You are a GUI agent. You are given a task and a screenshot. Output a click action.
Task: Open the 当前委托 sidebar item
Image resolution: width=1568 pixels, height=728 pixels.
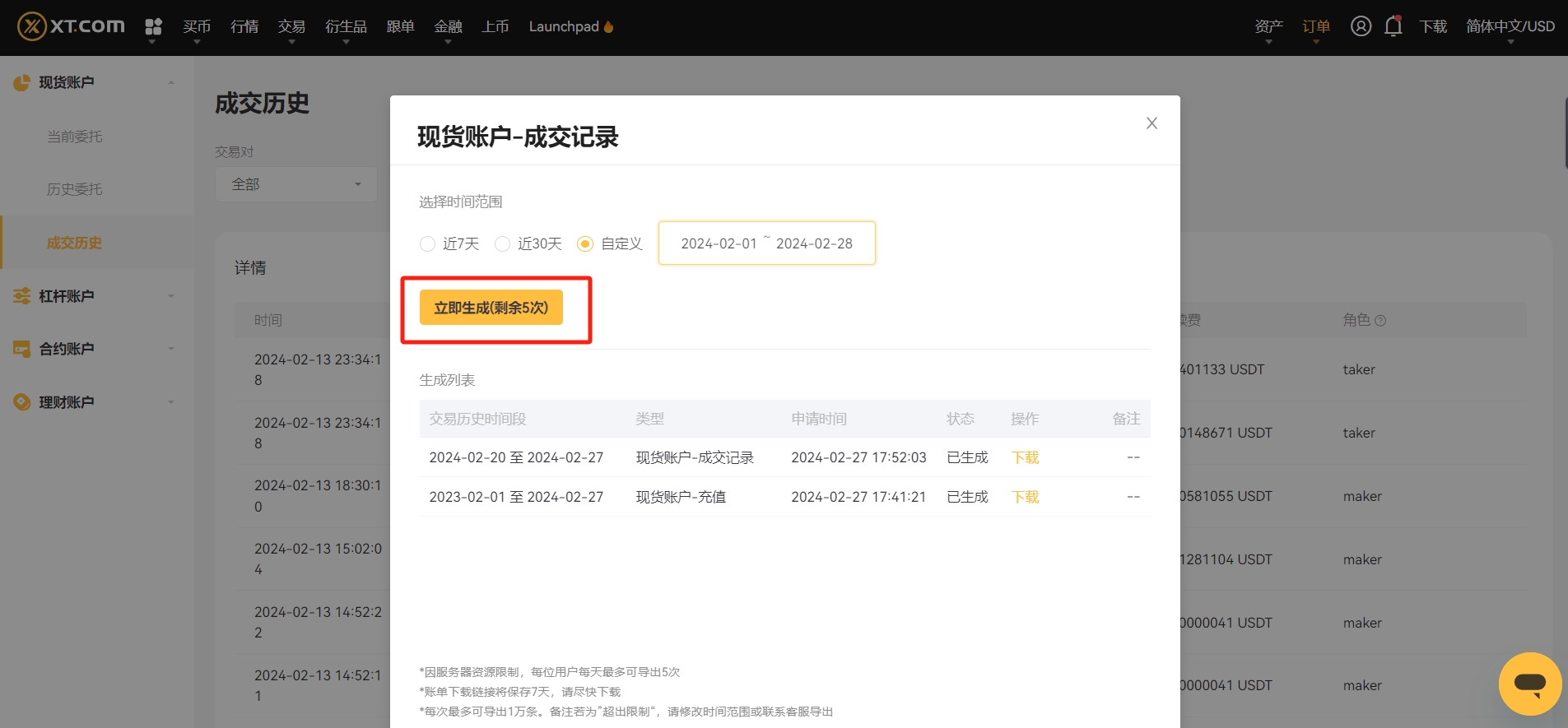[75, 137]
